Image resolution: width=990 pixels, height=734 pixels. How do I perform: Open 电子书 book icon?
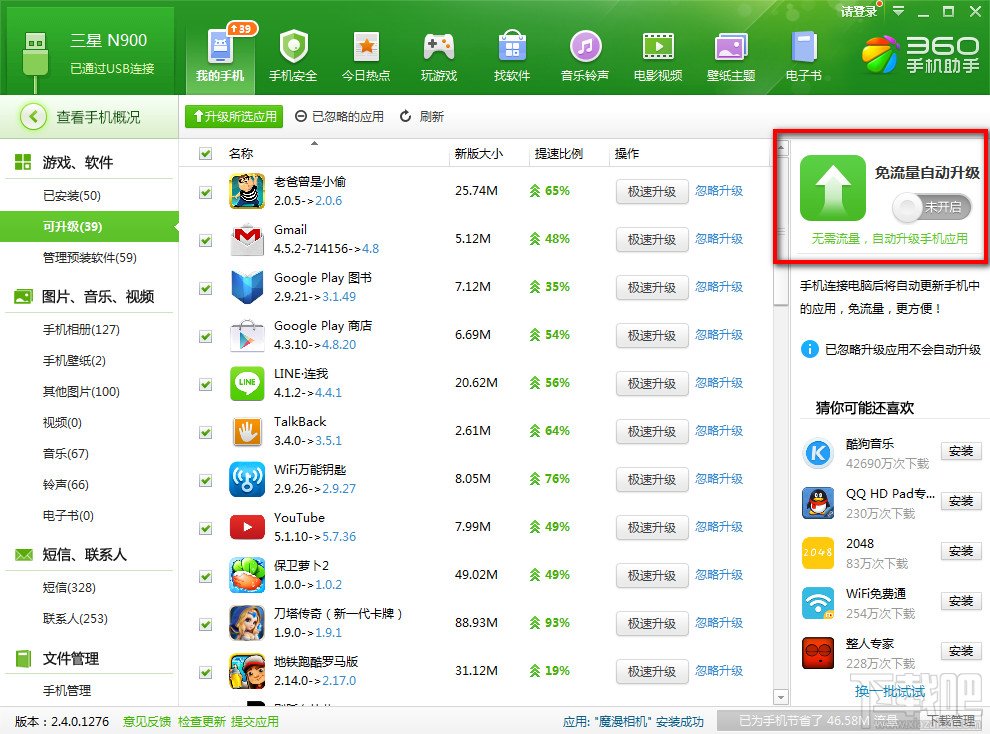click(x=804, y=46)
